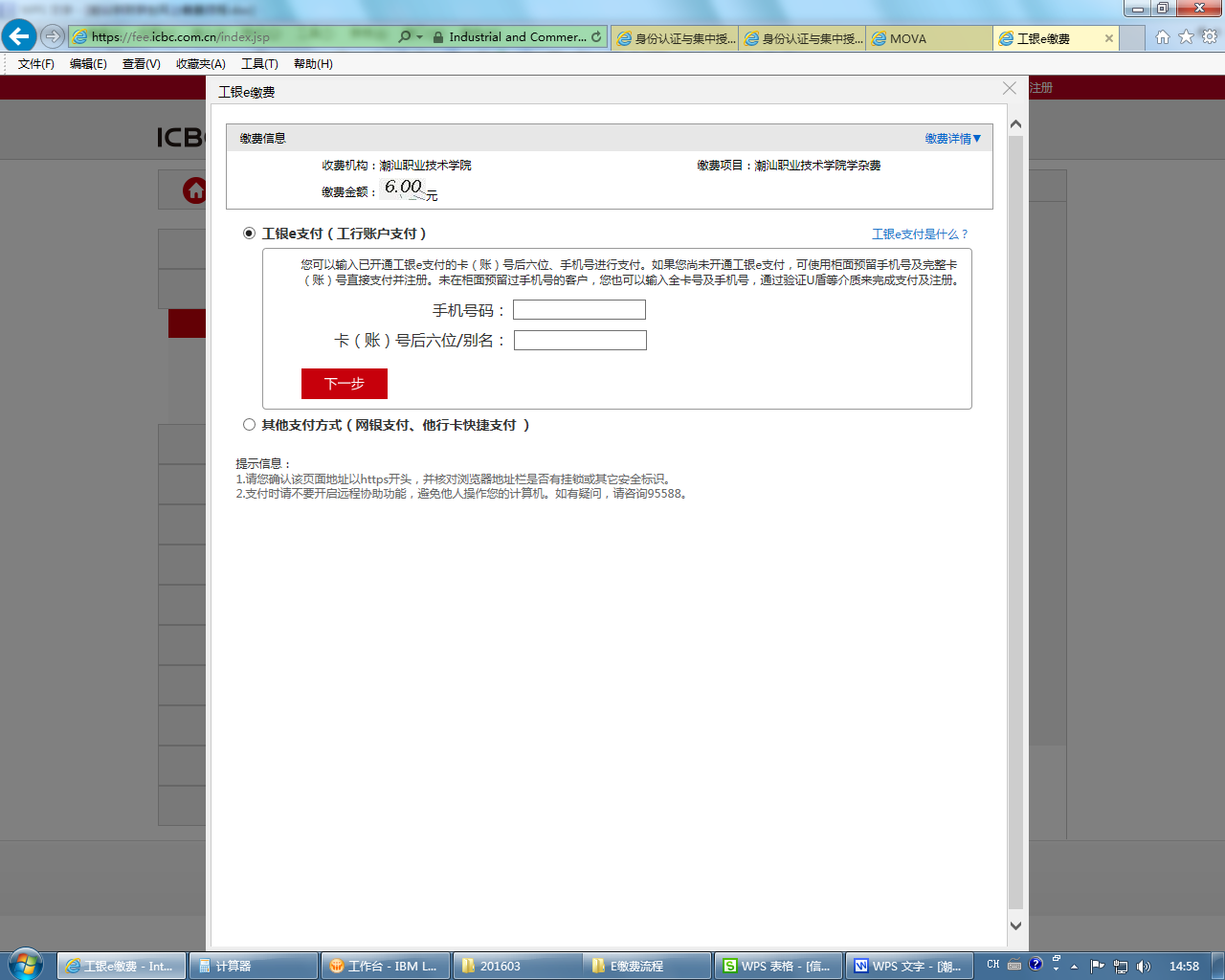The width and height of the screenshot is (1225, 980).
Task: Click the 14:58 taskbar clock
Action: click(1184, 967)
